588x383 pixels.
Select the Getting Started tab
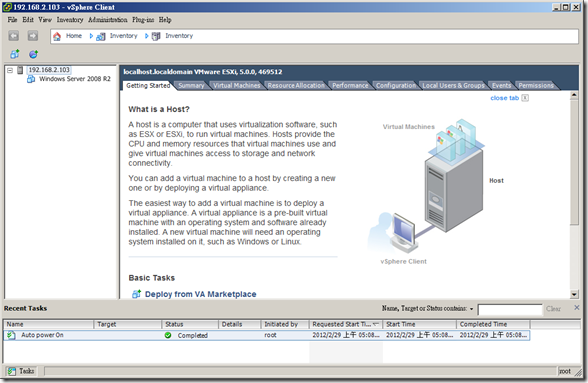coord(148,86)
